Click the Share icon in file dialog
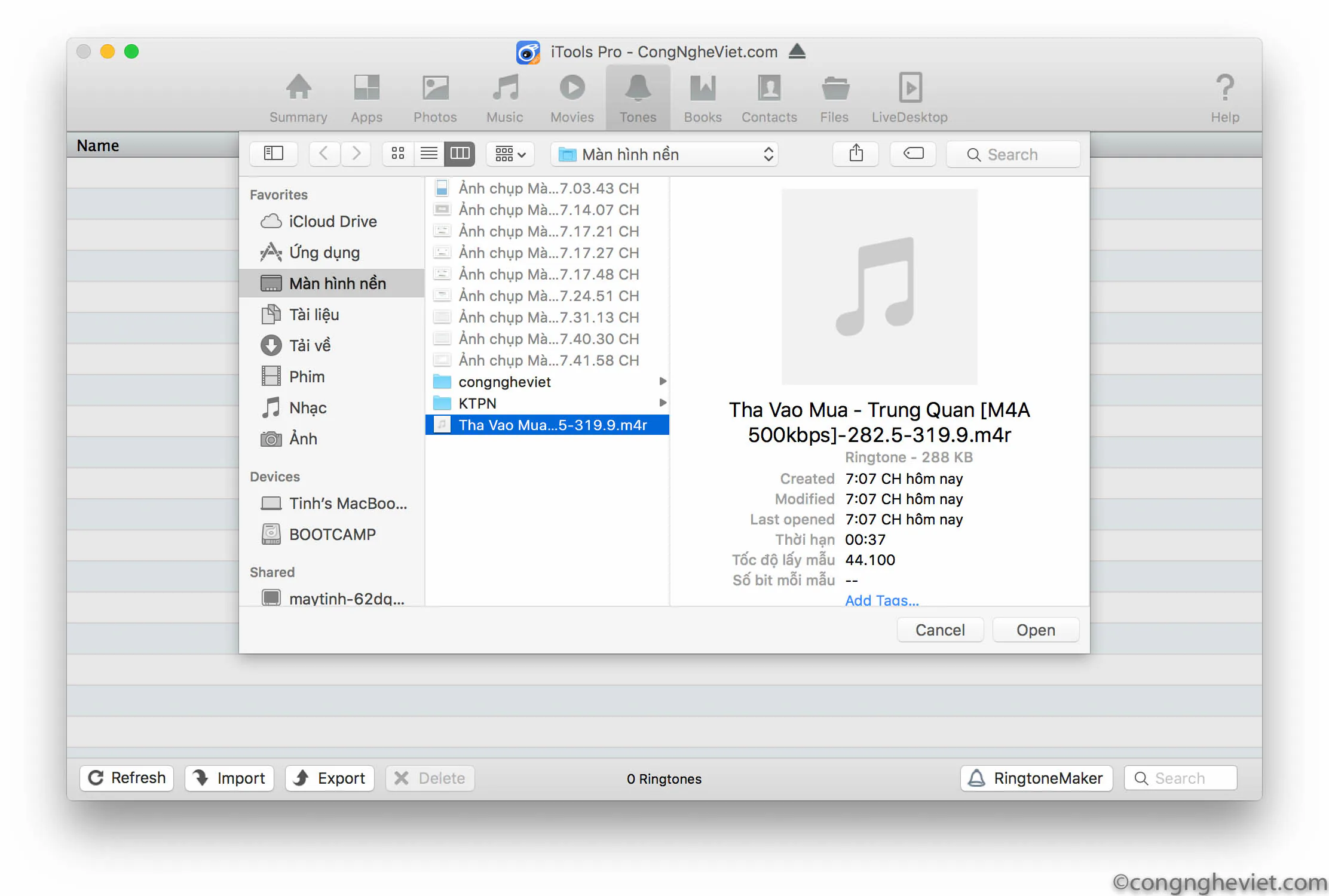Viewport: 1329px width, 896px height. [856, 154]
